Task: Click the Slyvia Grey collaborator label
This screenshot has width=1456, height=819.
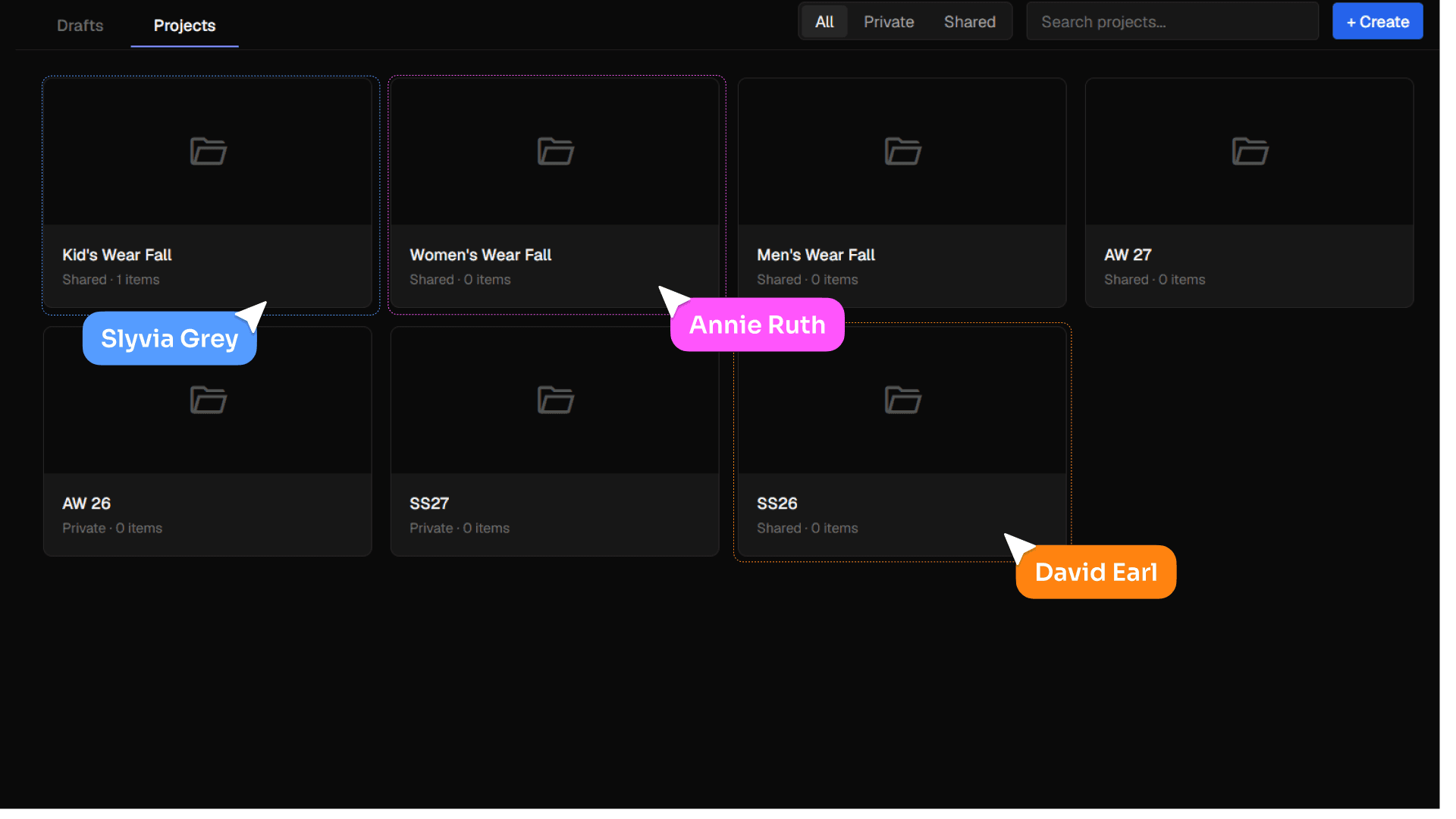Action: pos(170,338)
